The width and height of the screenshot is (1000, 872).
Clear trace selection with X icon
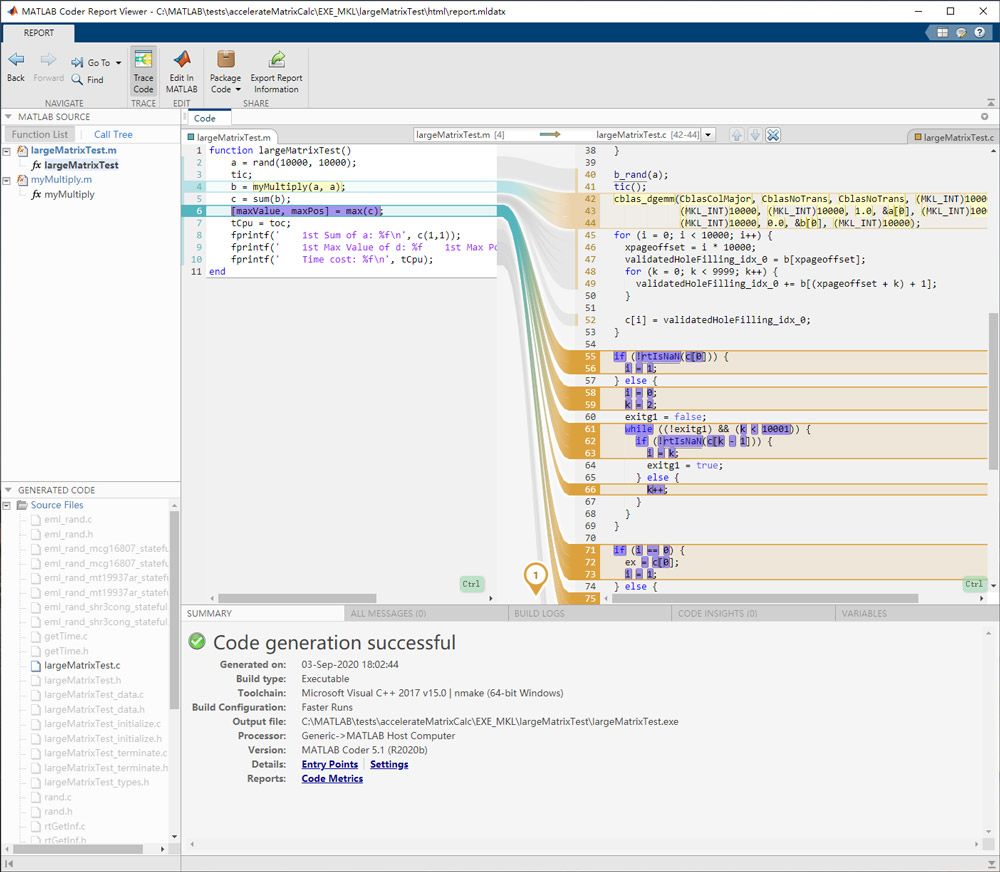tap(773, 135)
